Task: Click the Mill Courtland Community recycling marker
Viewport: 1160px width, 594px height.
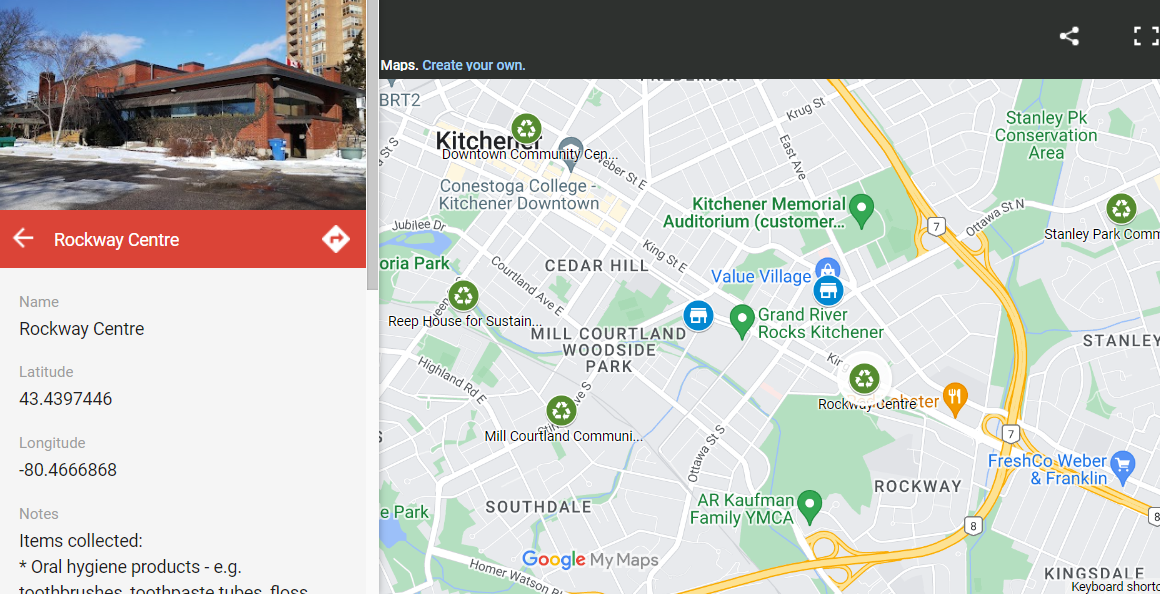Action: (x=562, y=411)
